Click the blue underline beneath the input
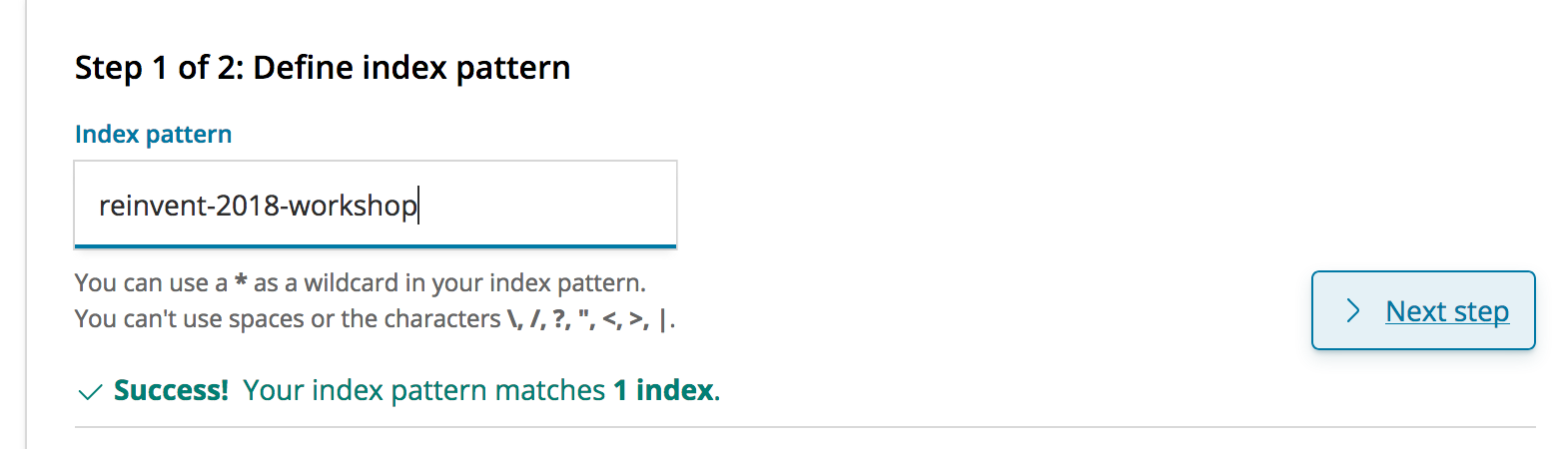This screenshot has height=449, width=1568. click(x=376, y=245)
